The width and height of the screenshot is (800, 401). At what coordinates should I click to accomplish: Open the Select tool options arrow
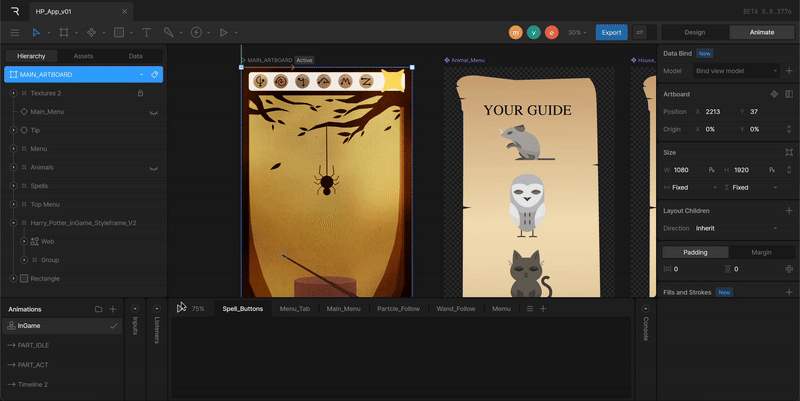[49, 33]
